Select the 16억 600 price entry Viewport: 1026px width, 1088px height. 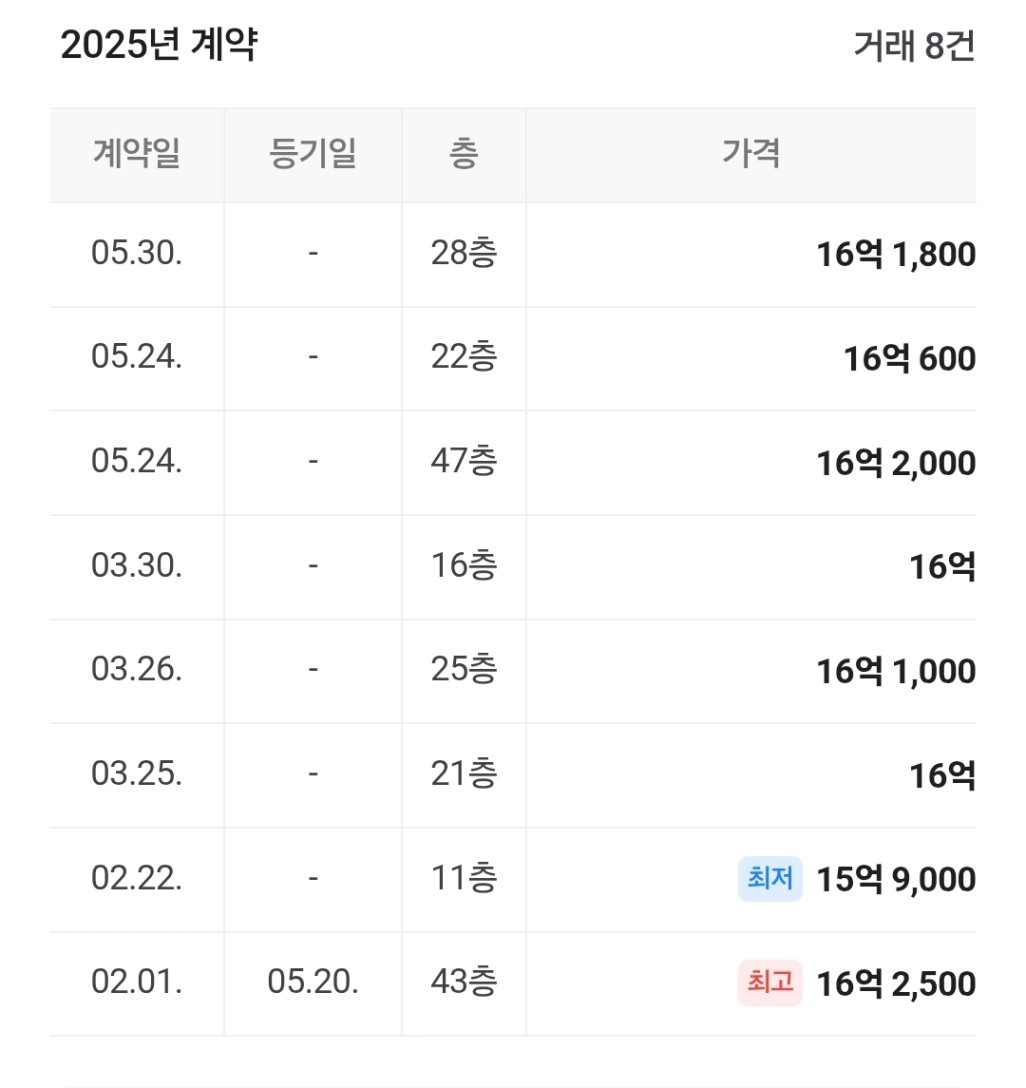909,359
